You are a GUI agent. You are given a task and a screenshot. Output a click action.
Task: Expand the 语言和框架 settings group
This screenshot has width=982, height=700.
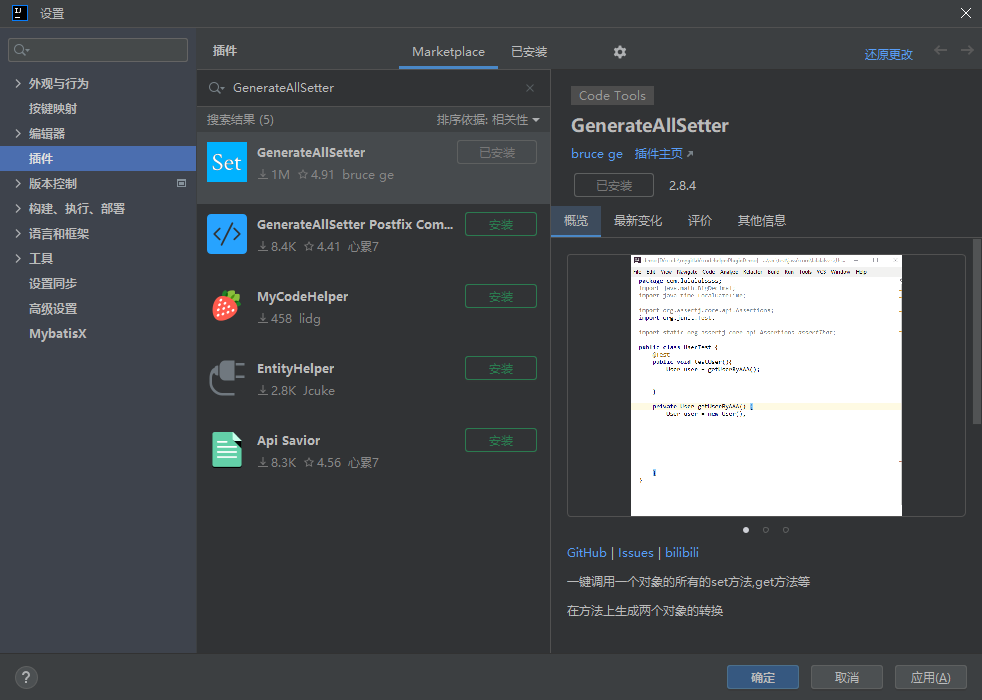[x=18, y=234]
